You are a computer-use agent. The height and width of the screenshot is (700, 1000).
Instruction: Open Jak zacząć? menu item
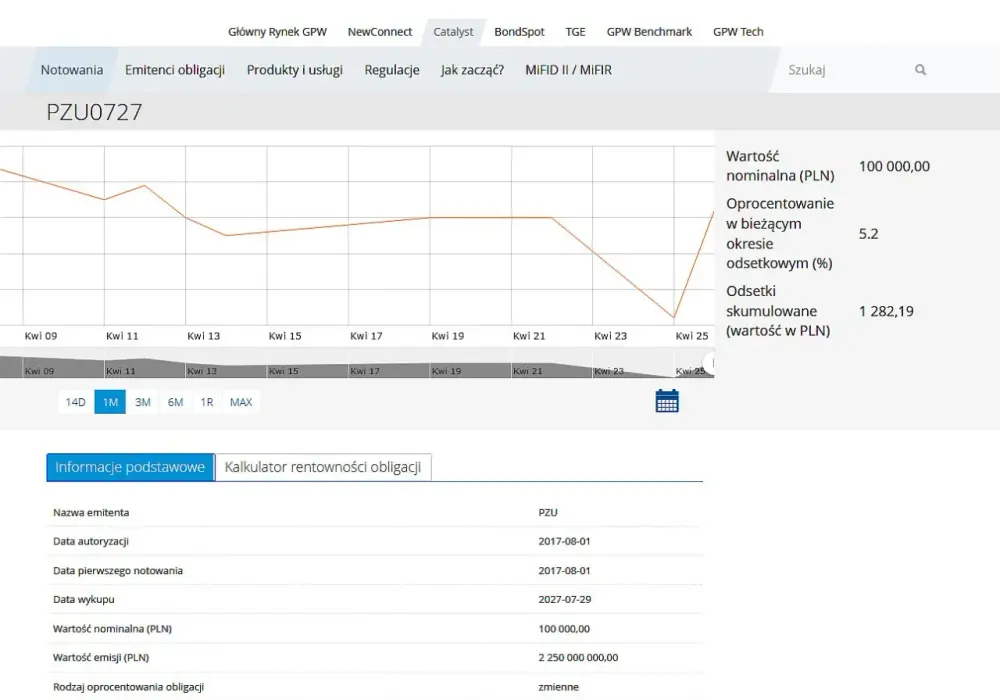[x=472, y=70]
